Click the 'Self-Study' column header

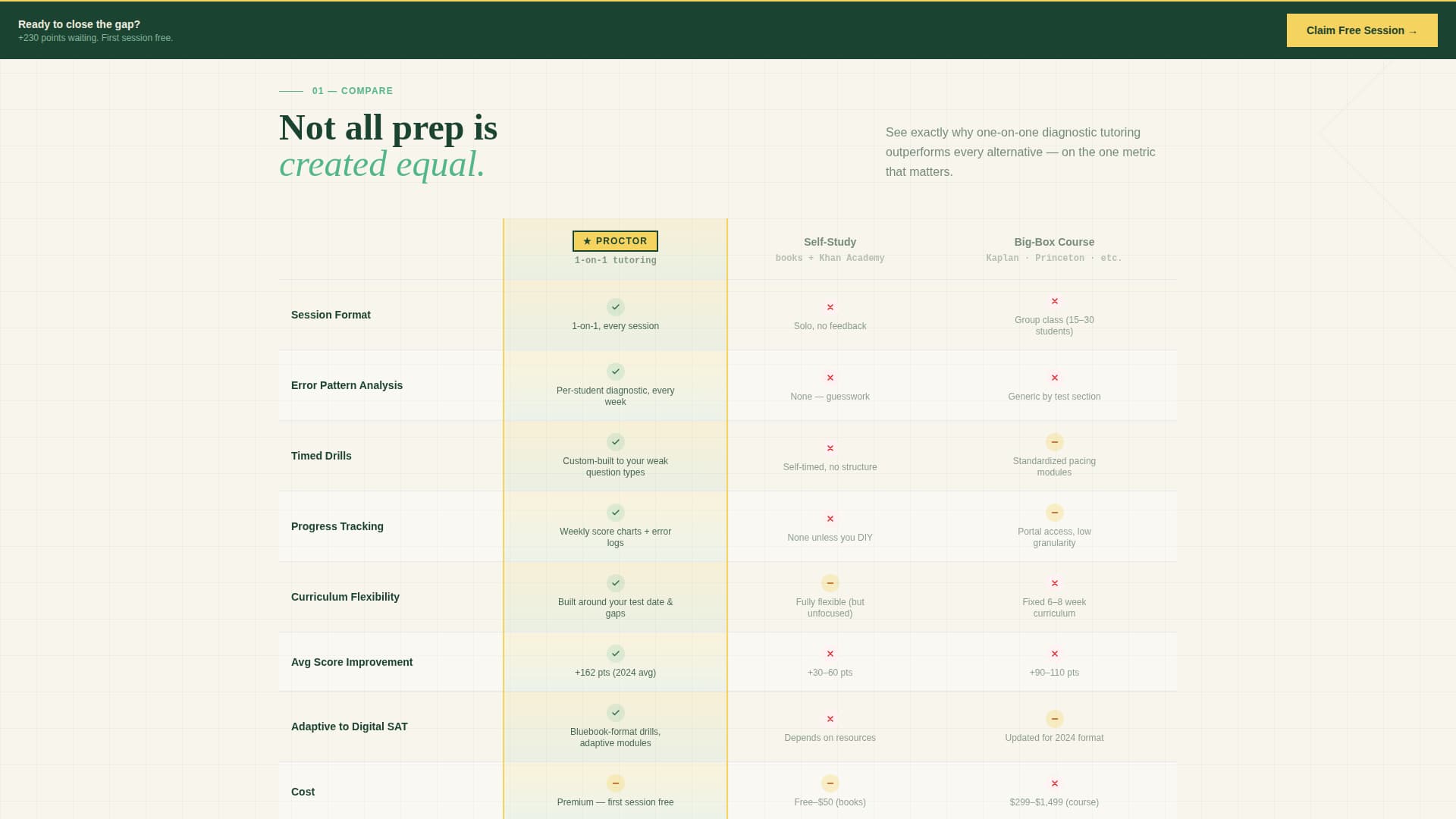pos(830,242)
